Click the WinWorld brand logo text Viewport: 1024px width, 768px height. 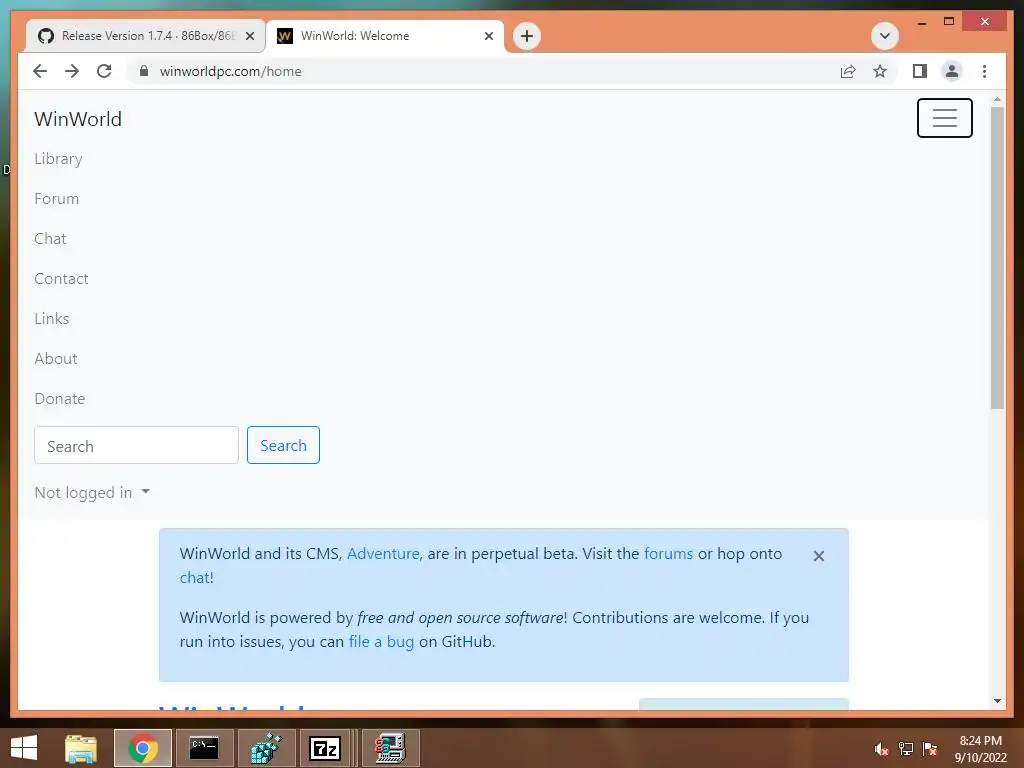point(78,119)
